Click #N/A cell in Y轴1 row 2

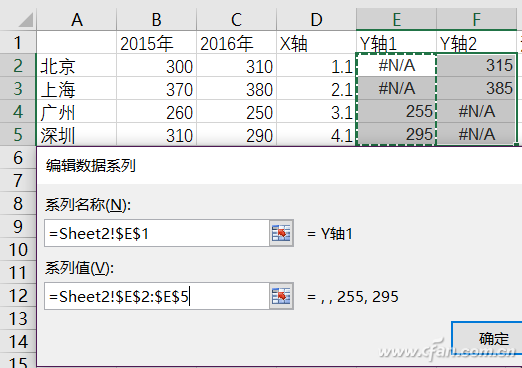(x=396, y=65)
